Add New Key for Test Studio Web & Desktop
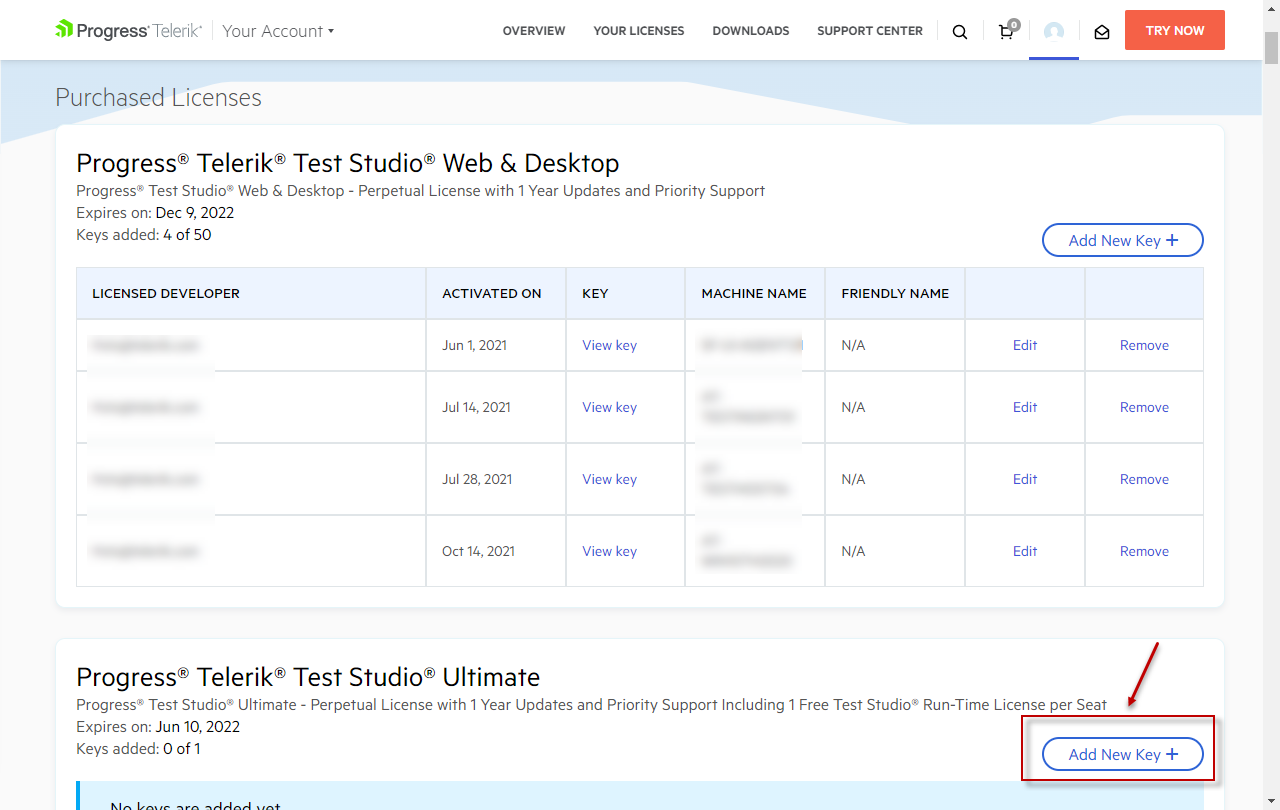The image size is (1280, 810). click(1123, 240)
